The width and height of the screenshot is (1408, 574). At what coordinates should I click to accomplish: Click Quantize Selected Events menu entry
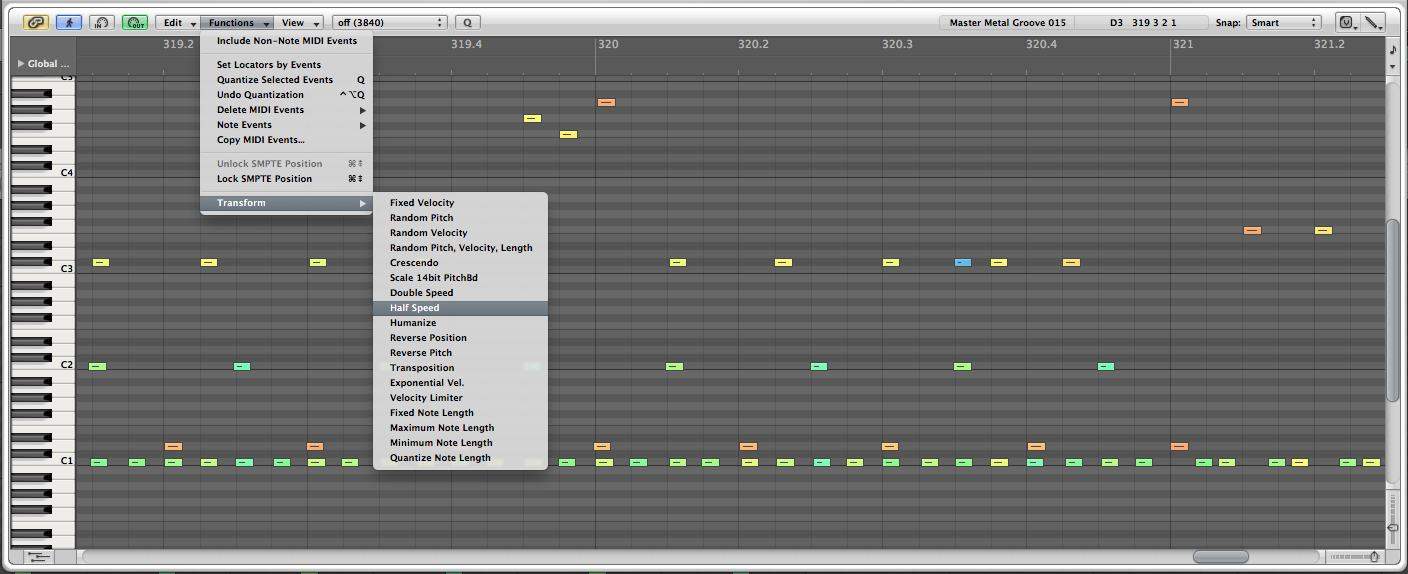point(275,80)
